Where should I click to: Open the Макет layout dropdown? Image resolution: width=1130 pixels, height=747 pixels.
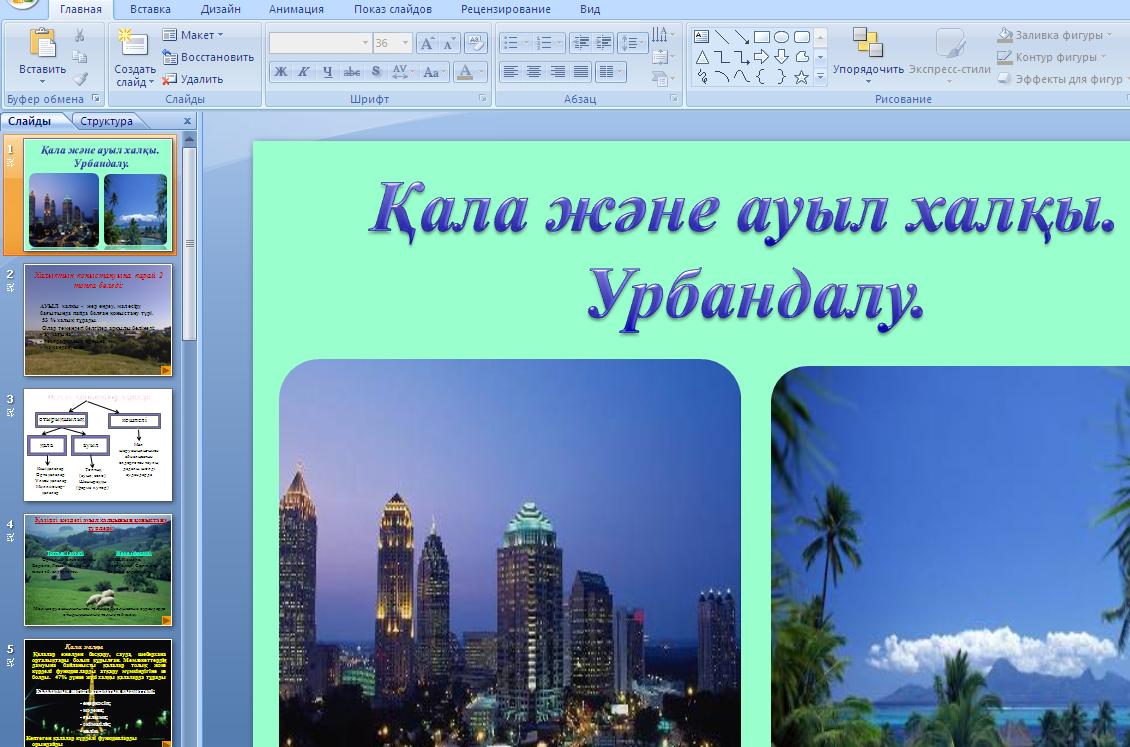[193, 35]
